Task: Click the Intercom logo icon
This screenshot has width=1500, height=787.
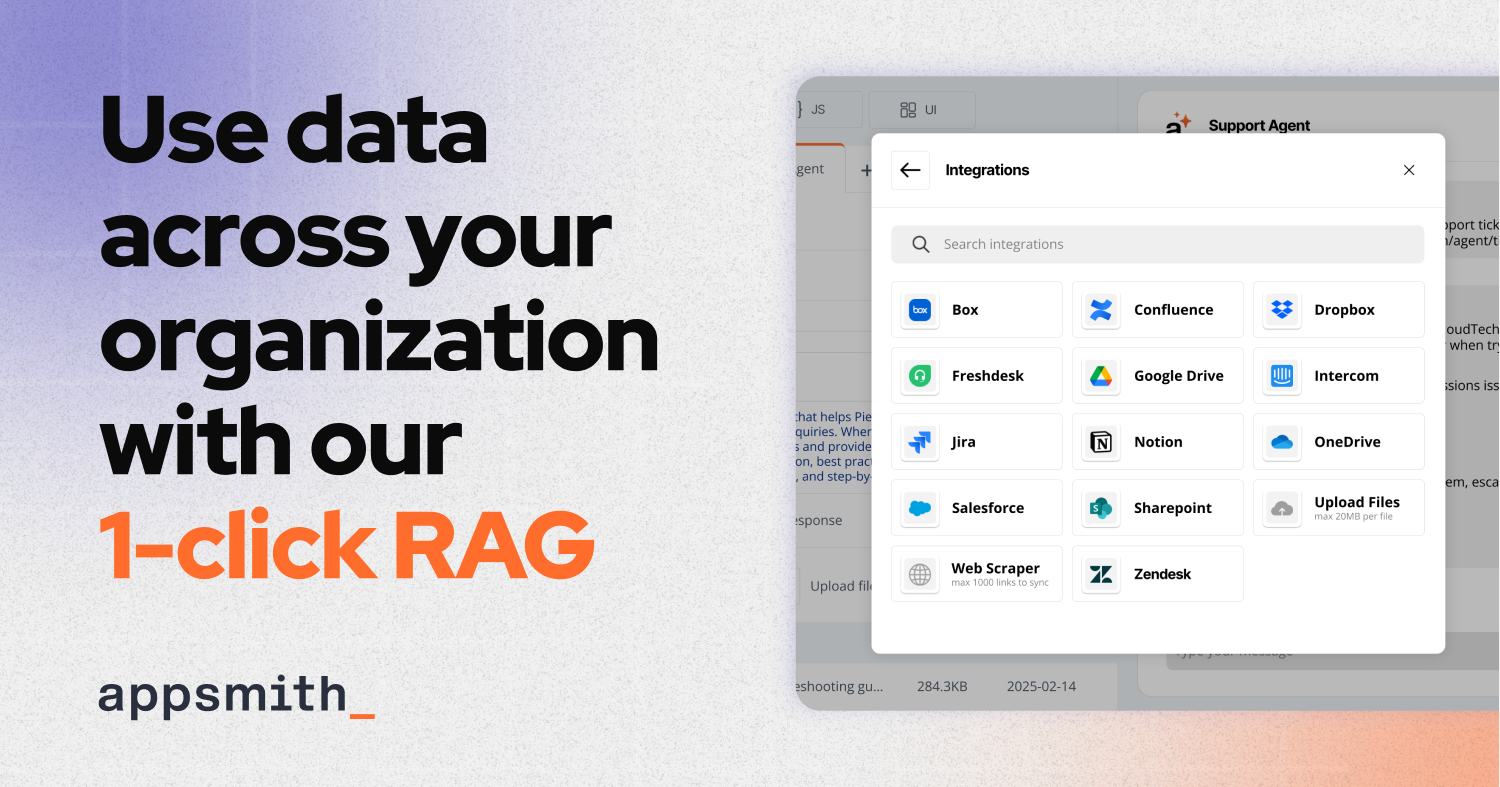Action: (1282, 376)
